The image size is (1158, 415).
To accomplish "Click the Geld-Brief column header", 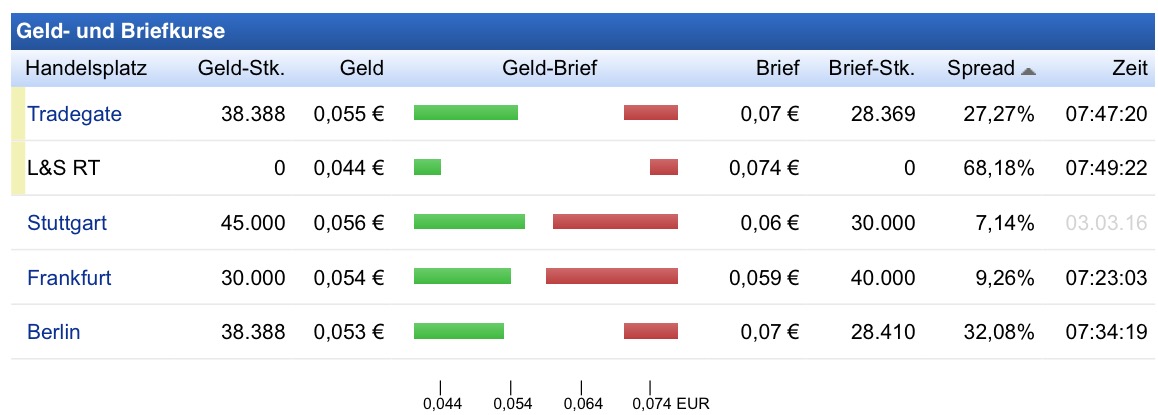I will point(549,69).
